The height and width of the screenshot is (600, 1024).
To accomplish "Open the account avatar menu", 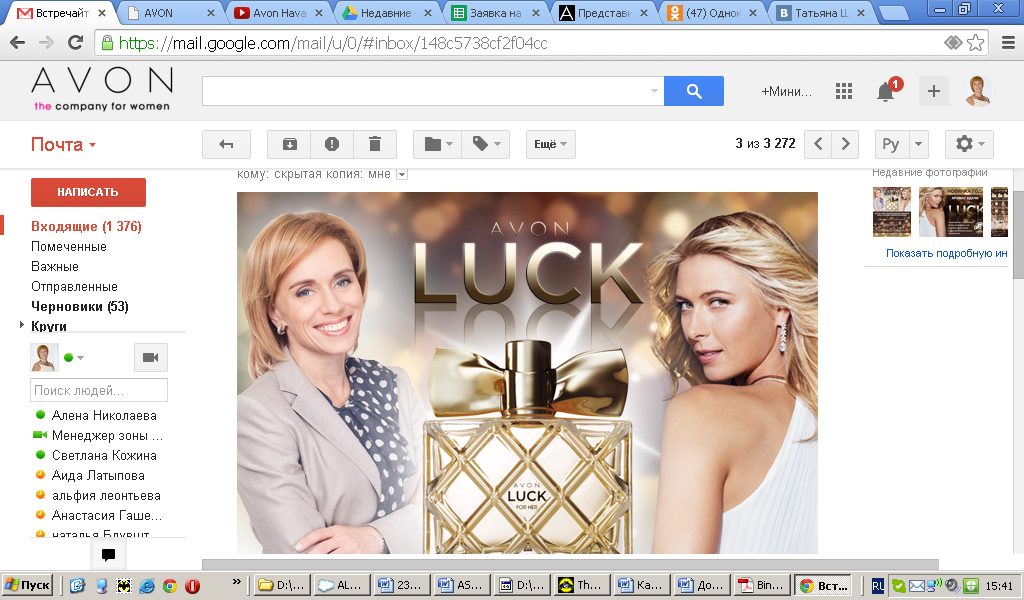I will pos(978,91).
